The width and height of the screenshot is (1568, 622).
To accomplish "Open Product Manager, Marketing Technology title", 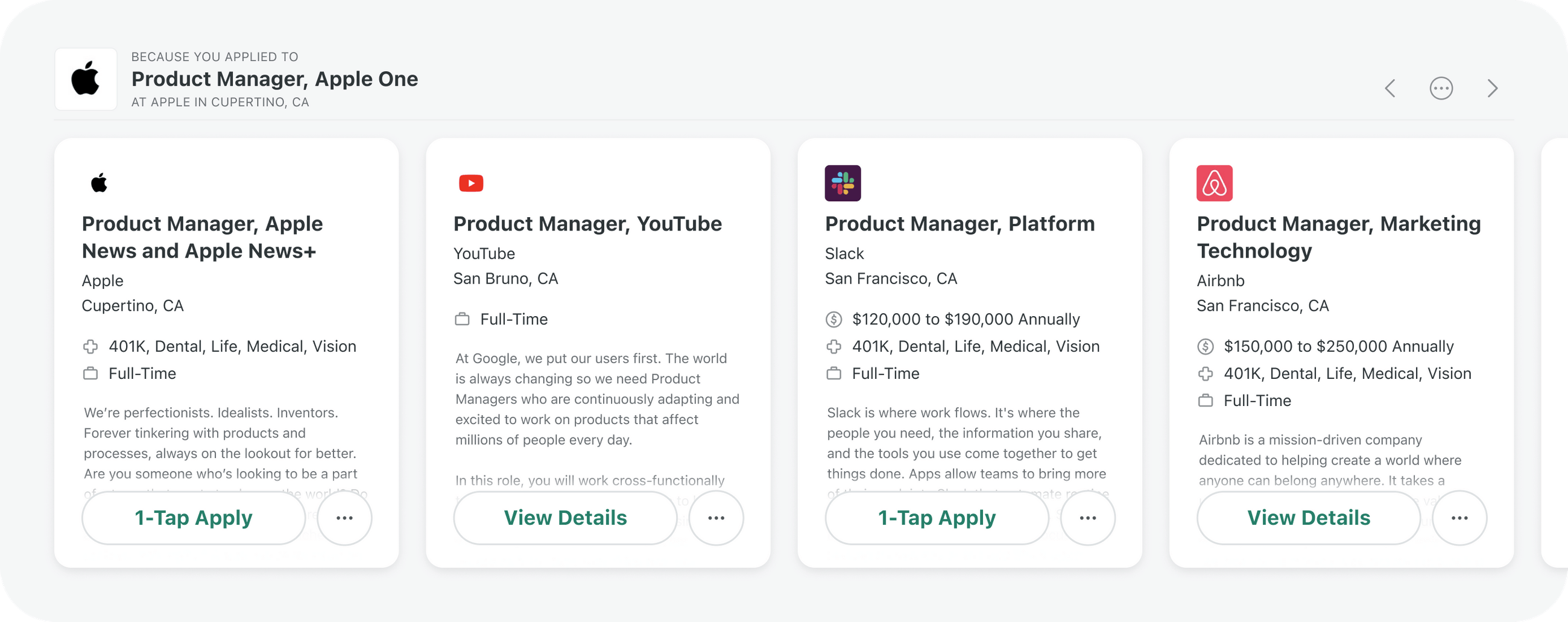I will pos(1338,237).
